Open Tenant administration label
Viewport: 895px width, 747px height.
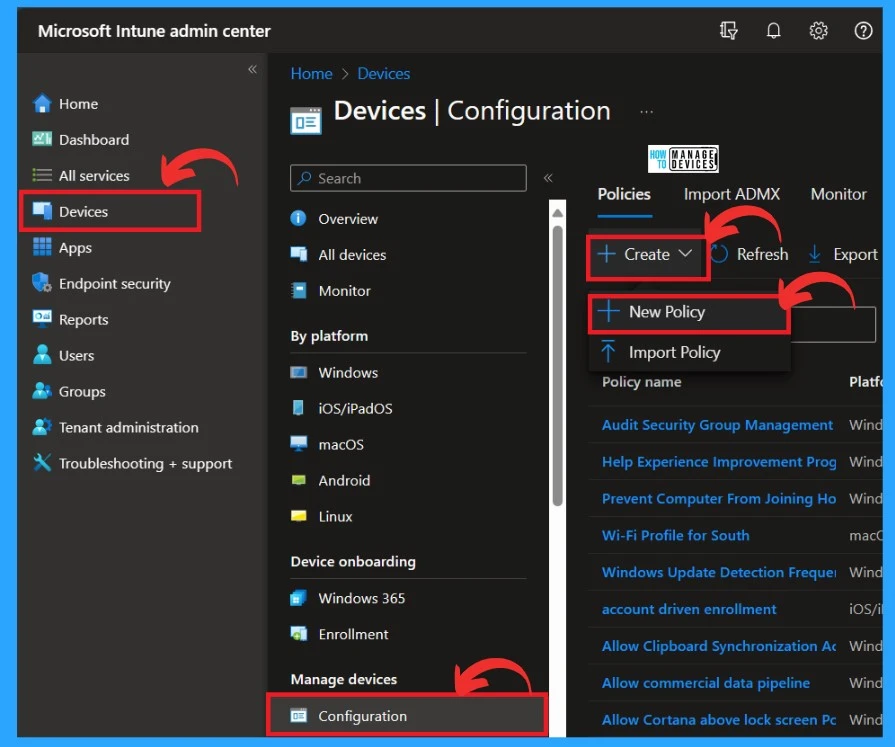(x=128, y=427)
